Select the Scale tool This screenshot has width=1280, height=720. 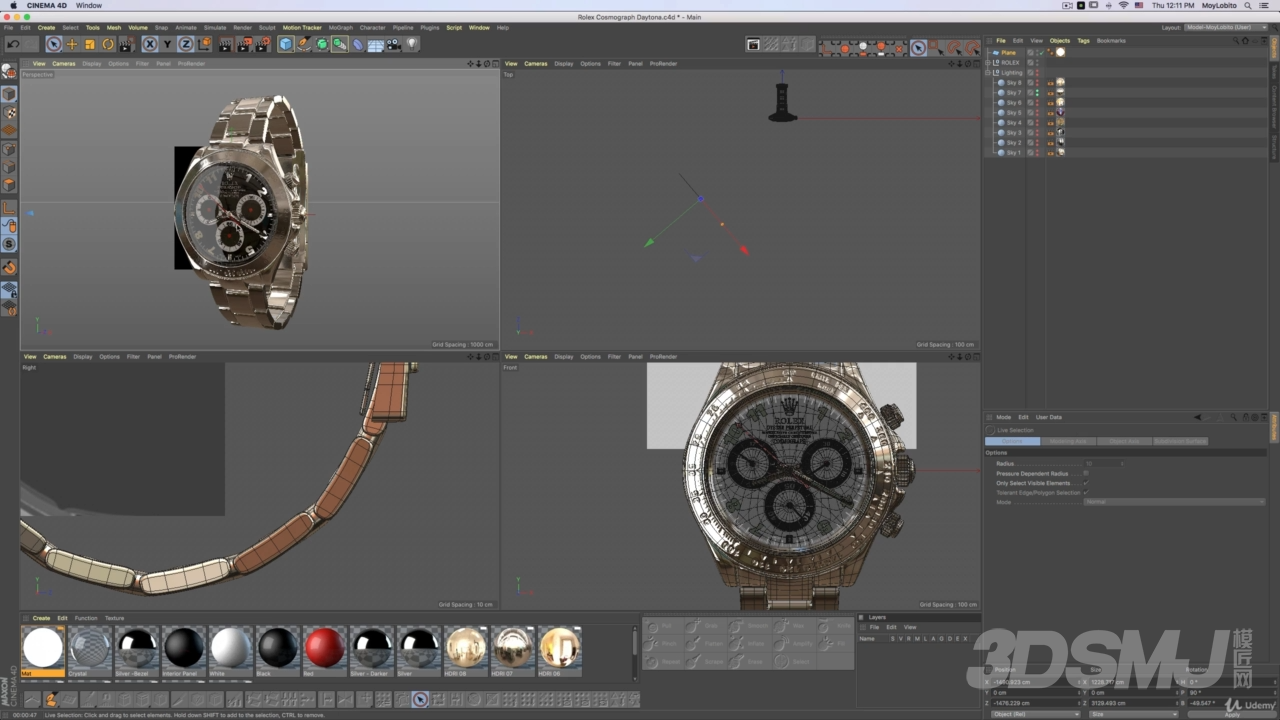[x=90, y=44]
